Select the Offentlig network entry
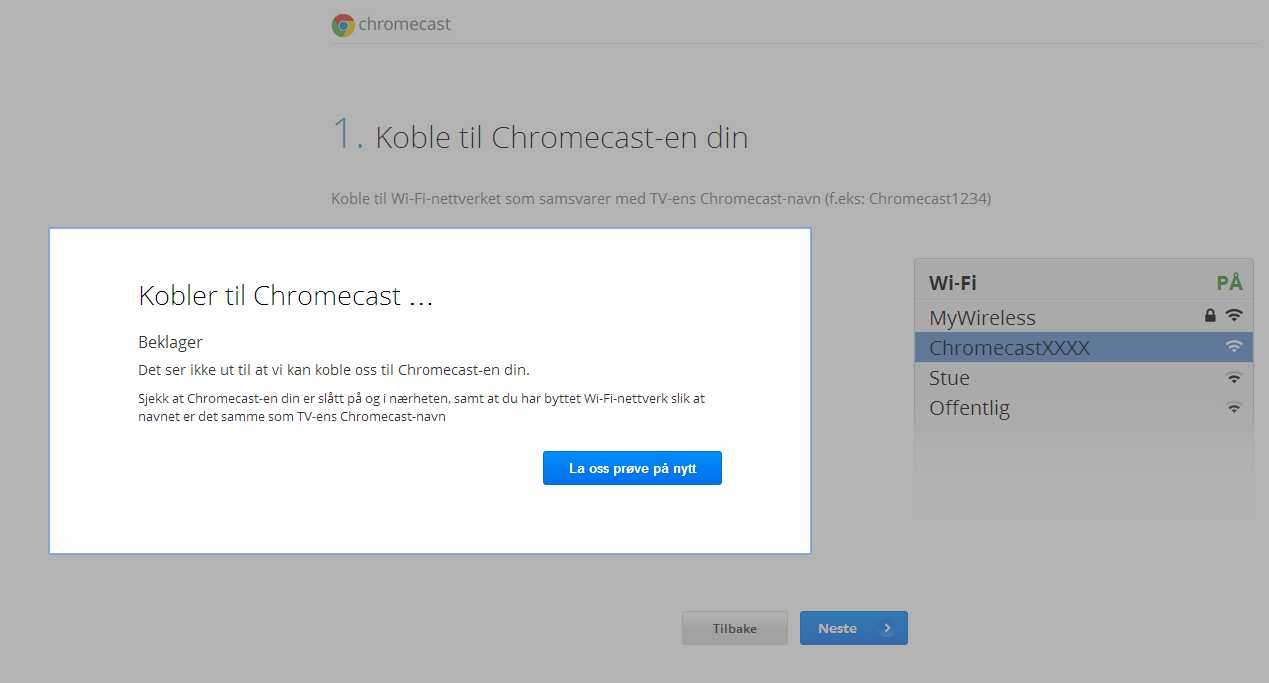The image size is (1269, 683). pos(1084,408)
